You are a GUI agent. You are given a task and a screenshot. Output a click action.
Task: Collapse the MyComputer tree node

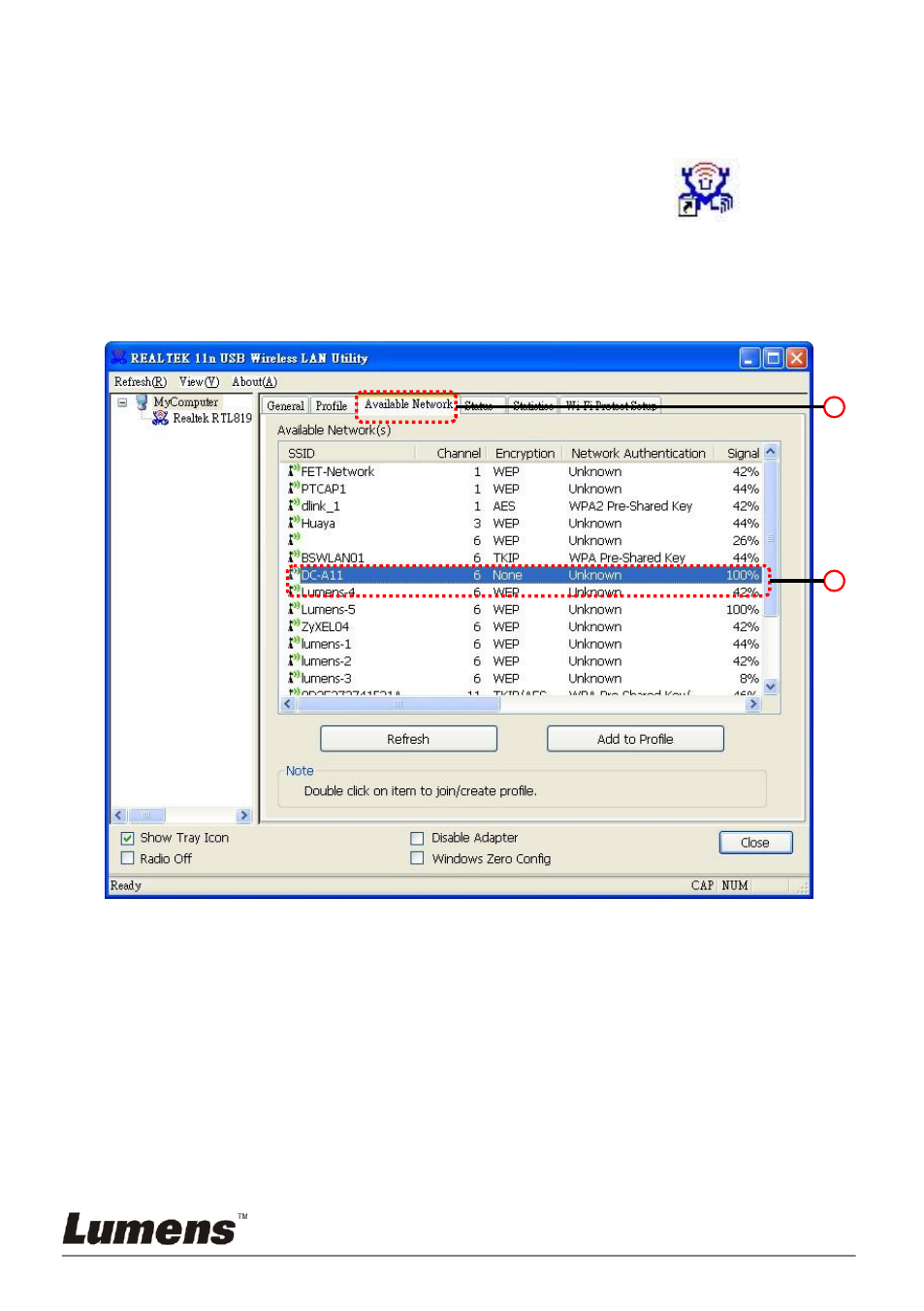[122, 402]
